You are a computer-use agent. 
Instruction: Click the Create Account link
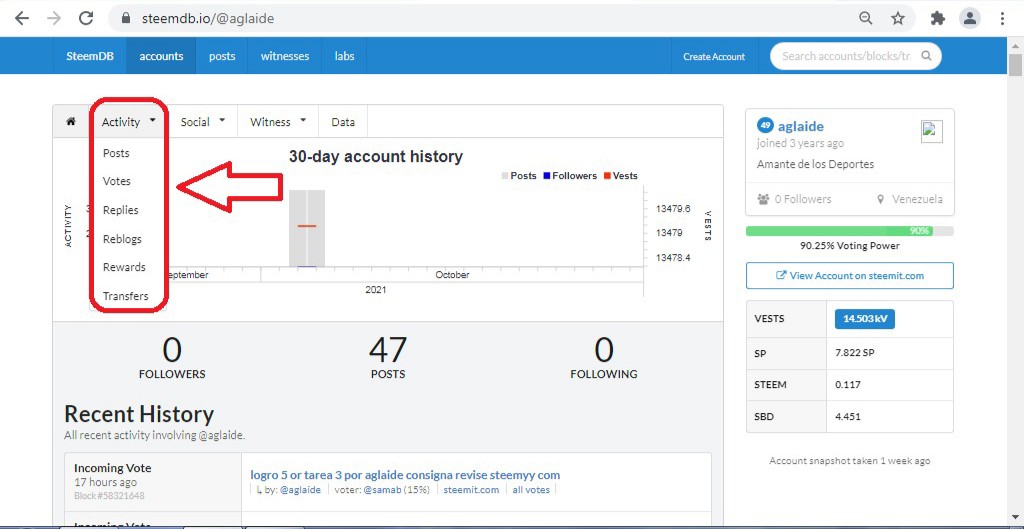(x=714, y=57)
